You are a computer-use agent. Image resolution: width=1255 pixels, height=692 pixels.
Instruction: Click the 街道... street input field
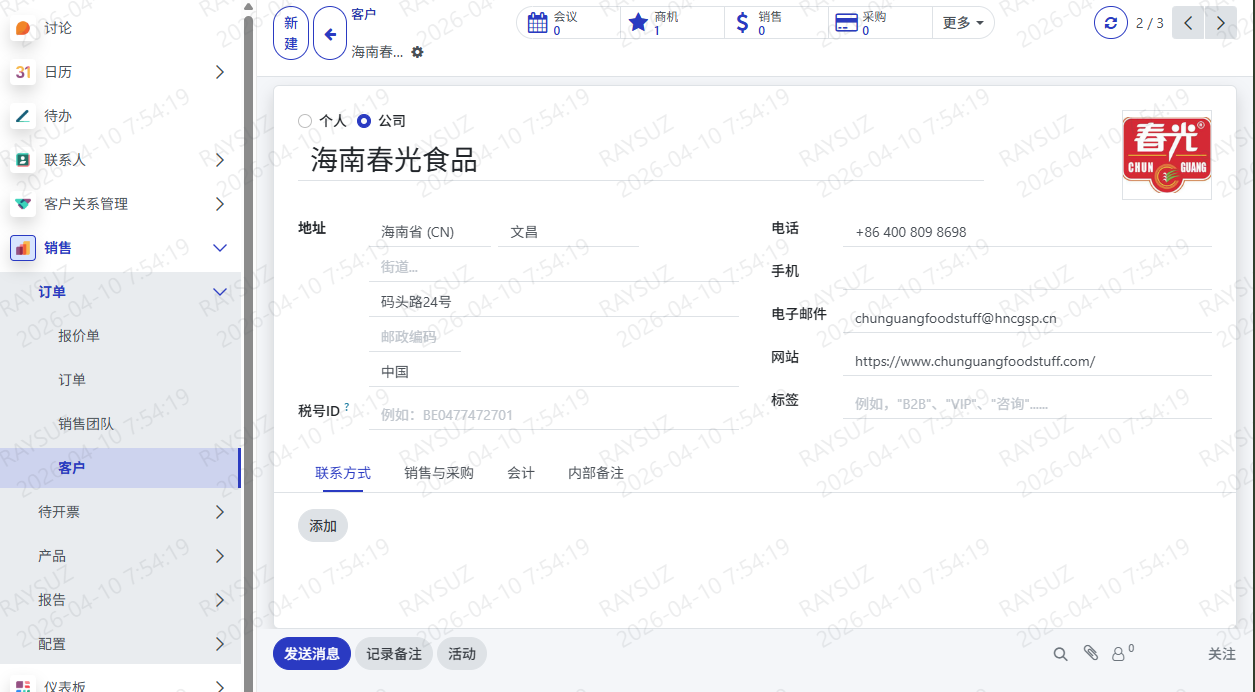(554, 267)
